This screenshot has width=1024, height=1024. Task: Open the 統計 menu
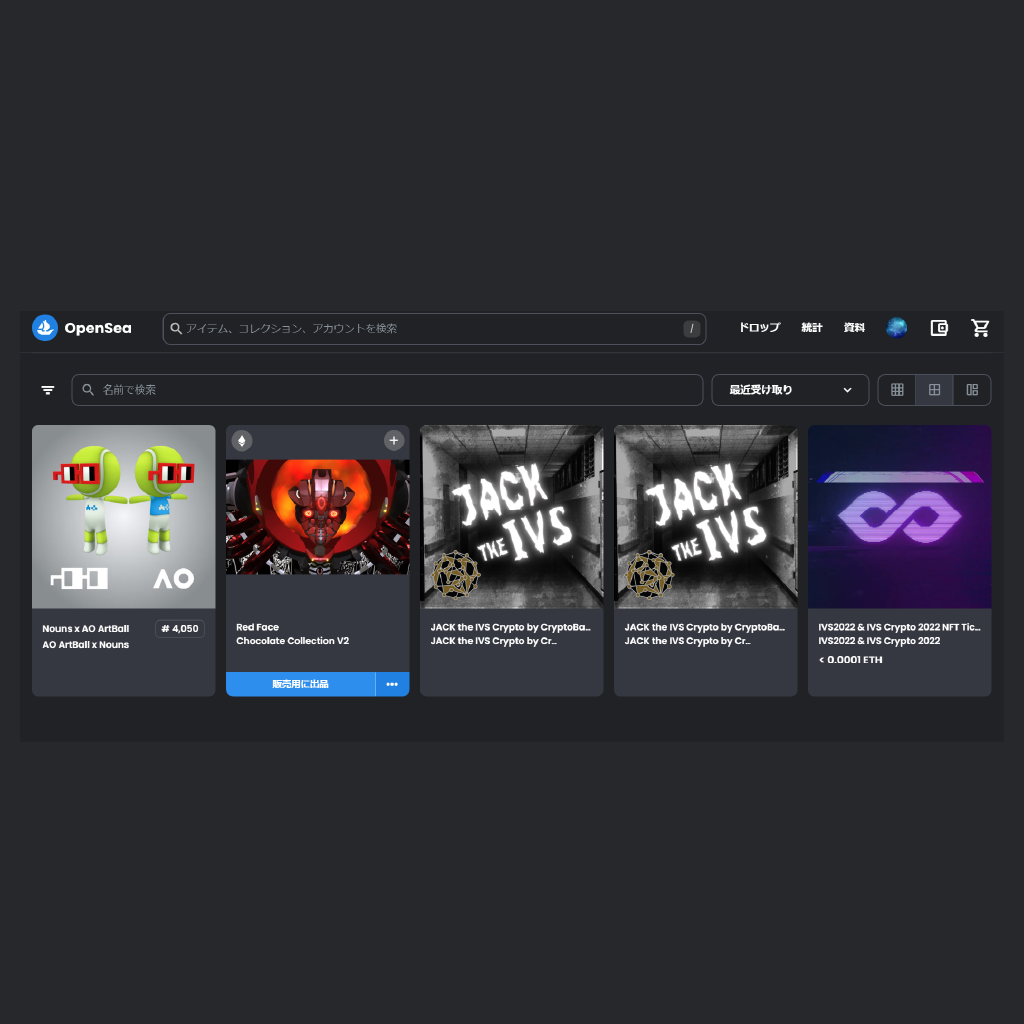(812, 328)
